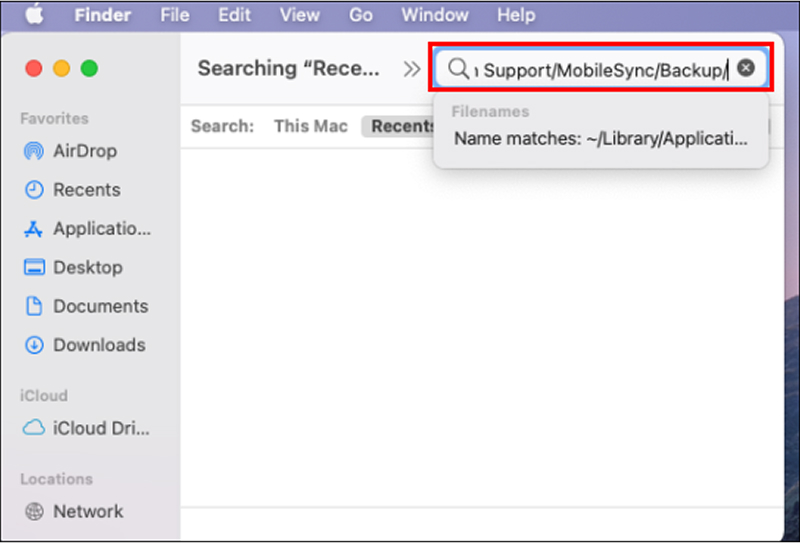The height and width of the screenshot is (543, 800).
Task: Click the Network globe icon
Action: click(x=34, y=511)
